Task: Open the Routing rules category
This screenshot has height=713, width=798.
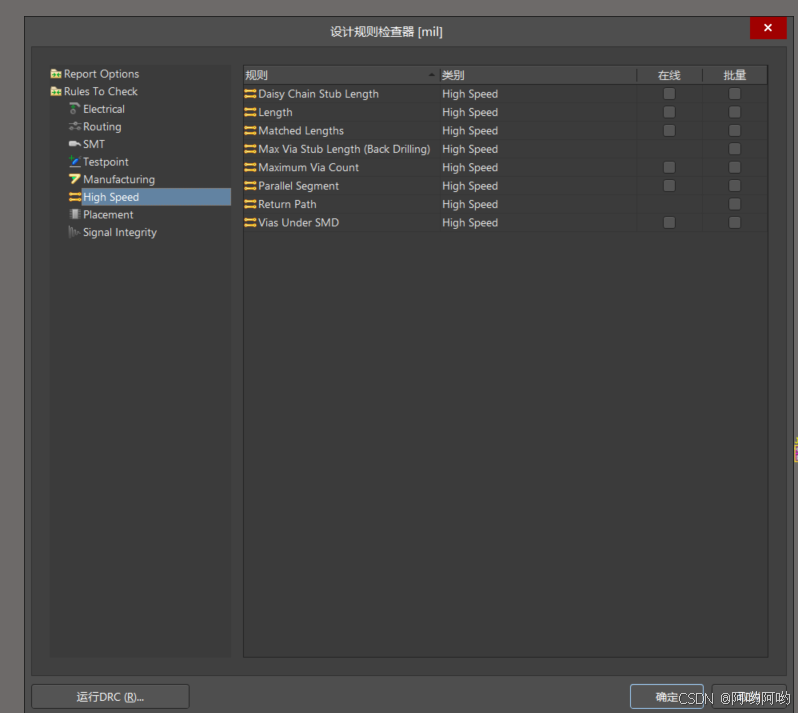Action: click(102, 127)
